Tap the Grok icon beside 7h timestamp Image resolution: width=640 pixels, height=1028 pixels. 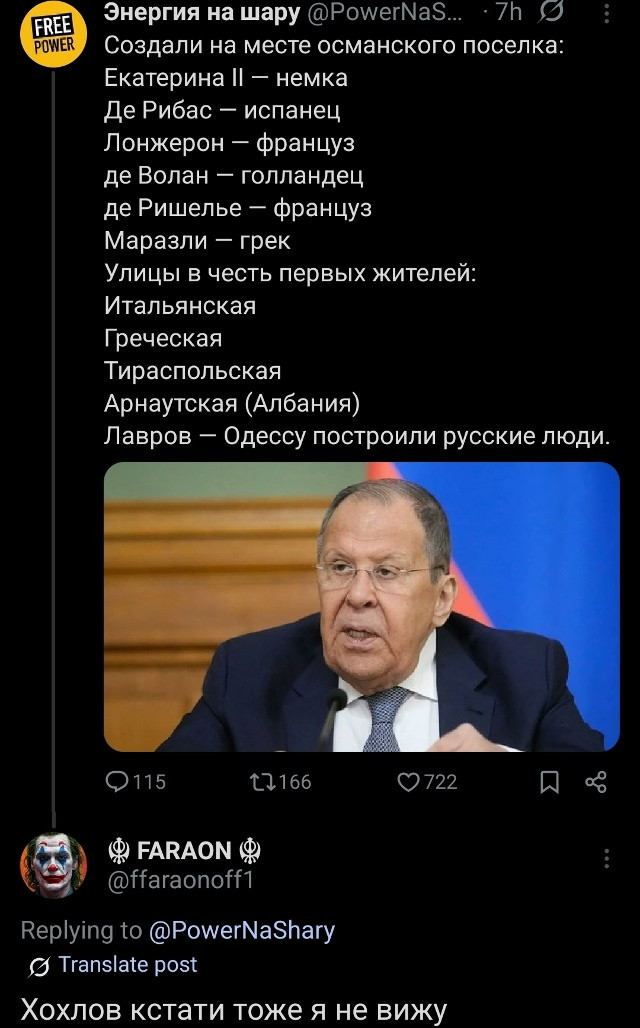pyautogui.click(x=552, y=12)
